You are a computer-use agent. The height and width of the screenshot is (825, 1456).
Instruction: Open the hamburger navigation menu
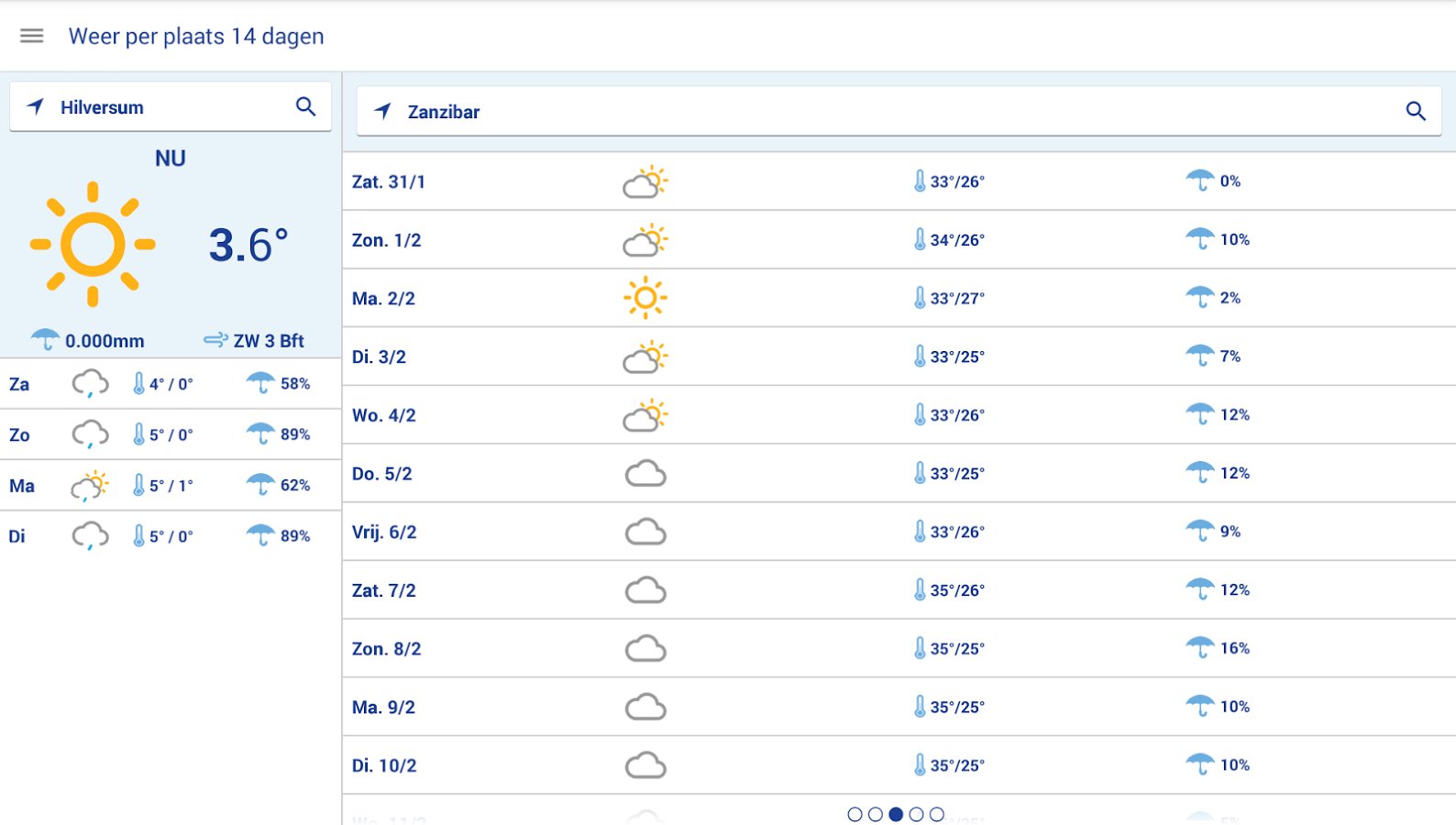32,36
